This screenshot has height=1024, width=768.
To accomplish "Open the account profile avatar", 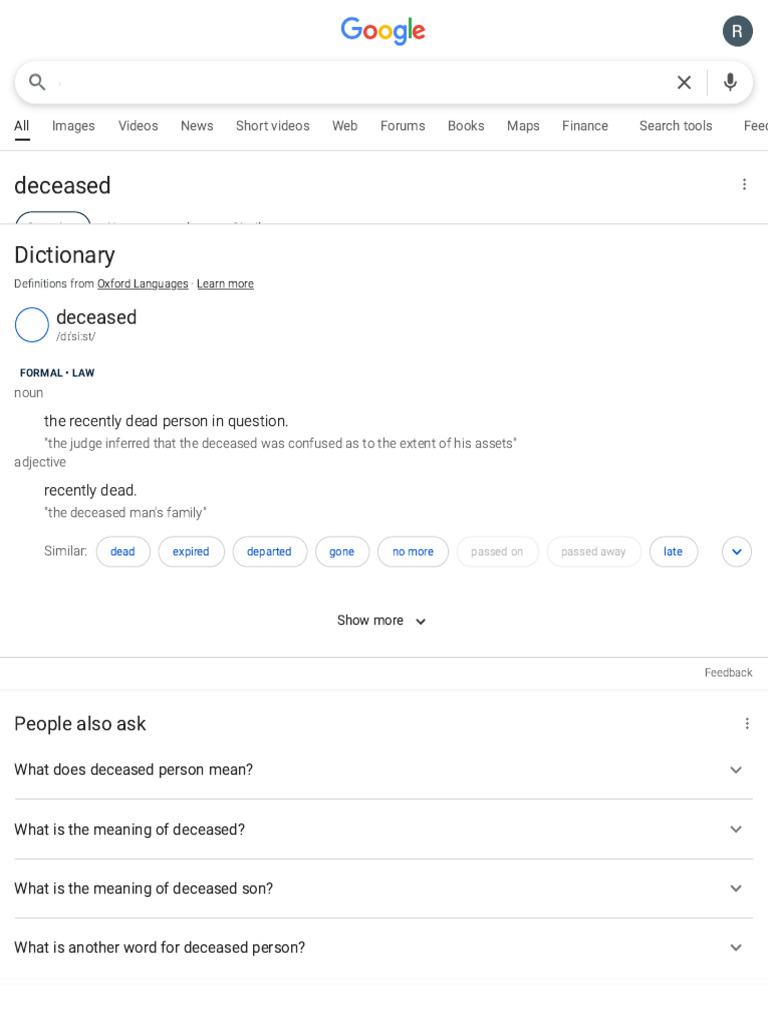I will [737, 31].
